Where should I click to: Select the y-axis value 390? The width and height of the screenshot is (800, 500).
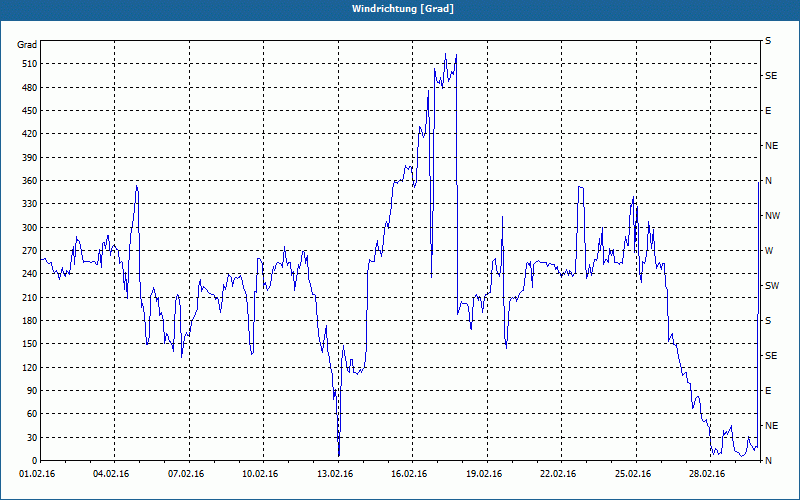coord(31,158)
